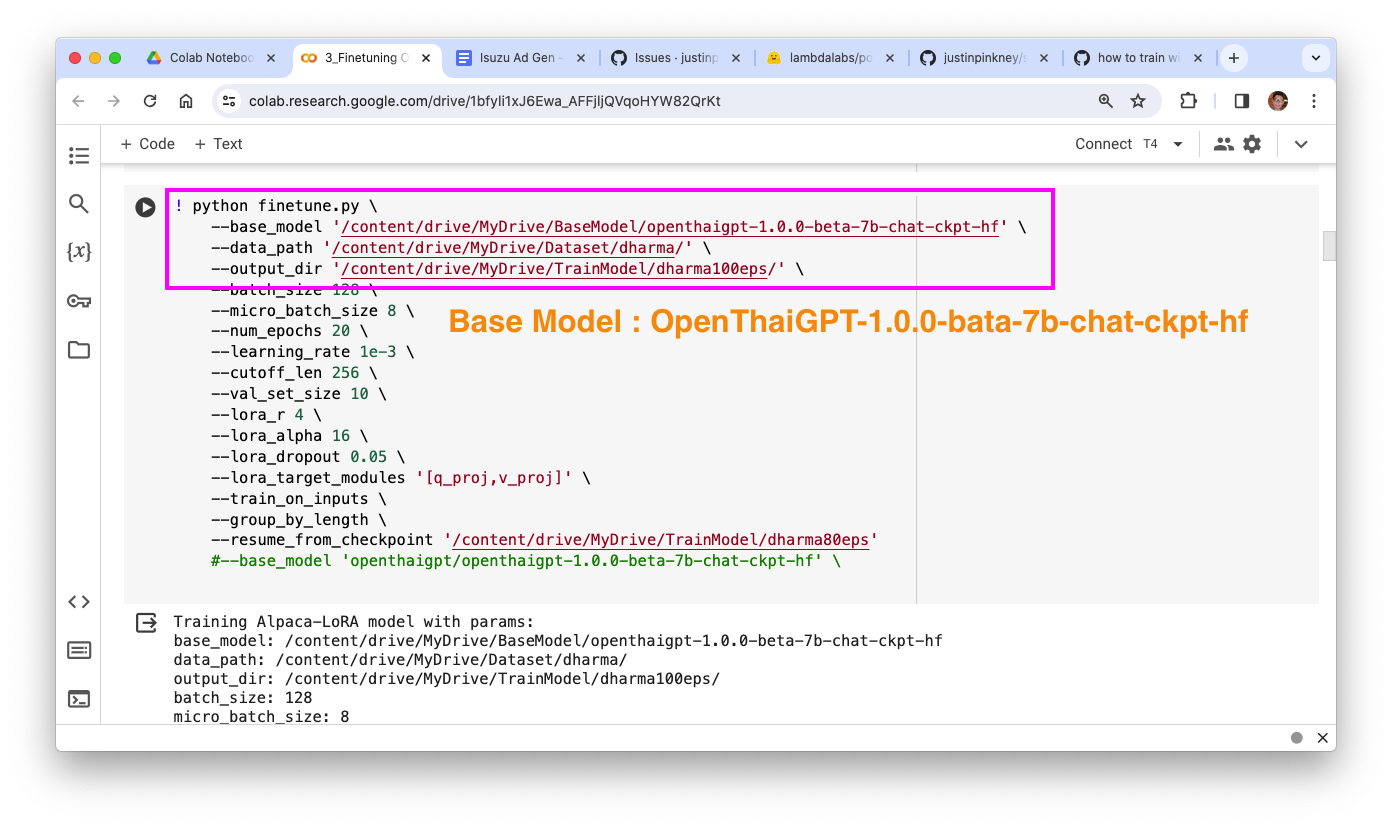Viewport: 1392px width, 825px height.
Task: Close the Isuzu Ad Gen tab
Action: click(582, 58)
